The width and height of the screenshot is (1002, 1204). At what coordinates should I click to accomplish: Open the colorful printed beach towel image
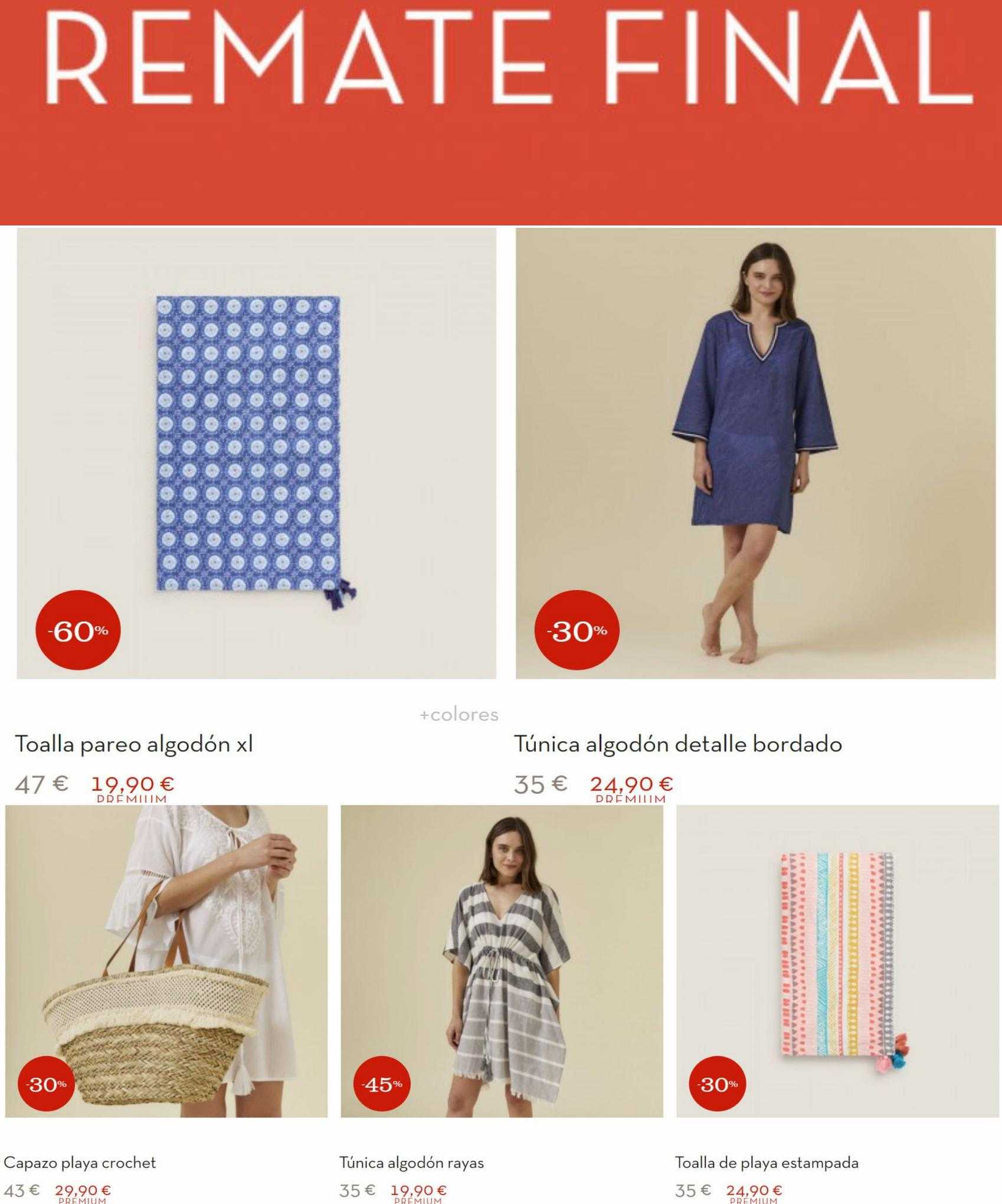click(837, 961)
